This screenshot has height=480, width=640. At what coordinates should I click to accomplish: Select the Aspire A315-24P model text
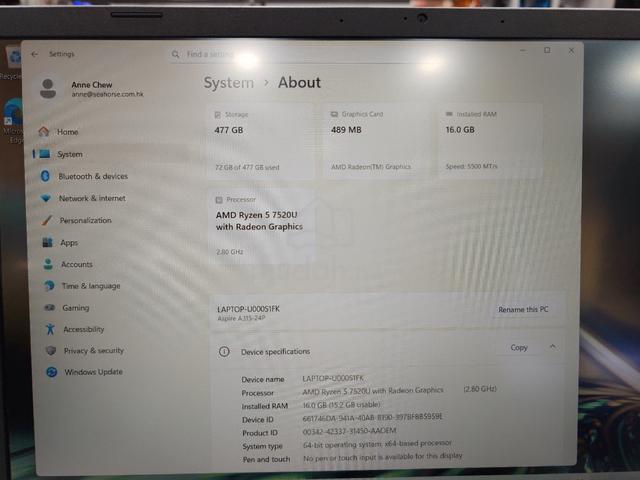[242, 318]
